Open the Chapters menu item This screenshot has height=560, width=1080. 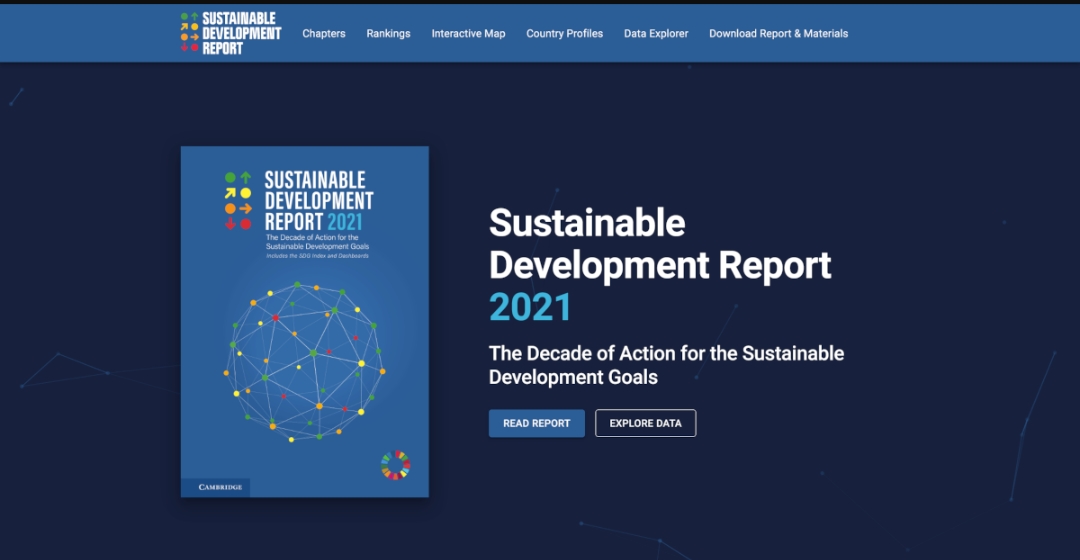(324, 33)
